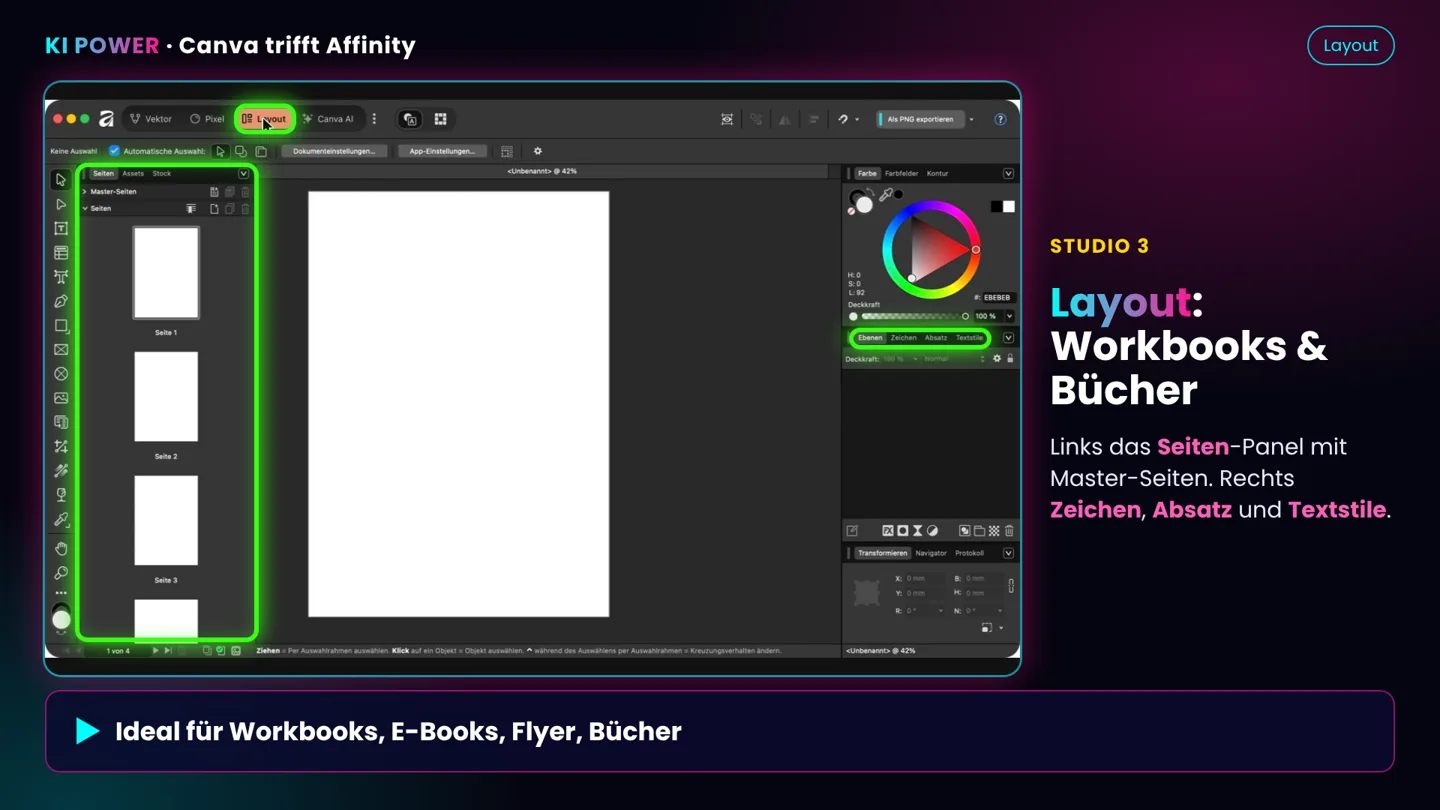Open the Assets tab
The width and height of the screenshot is (1440, 810).
click(x=133, y=174)
